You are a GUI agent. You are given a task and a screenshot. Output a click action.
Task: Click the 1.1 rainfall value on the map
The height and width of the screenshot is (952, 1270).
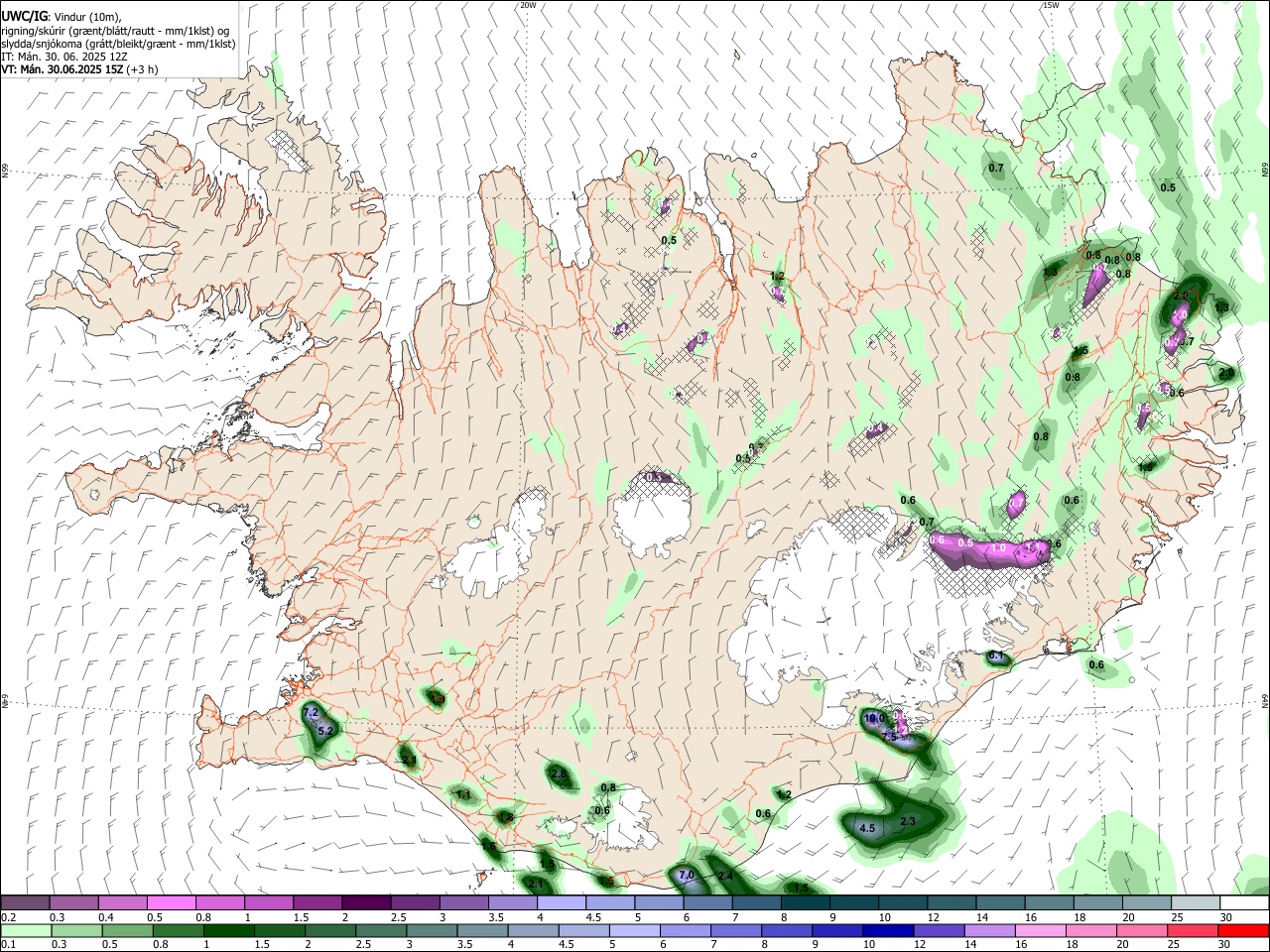pos(463,795)
